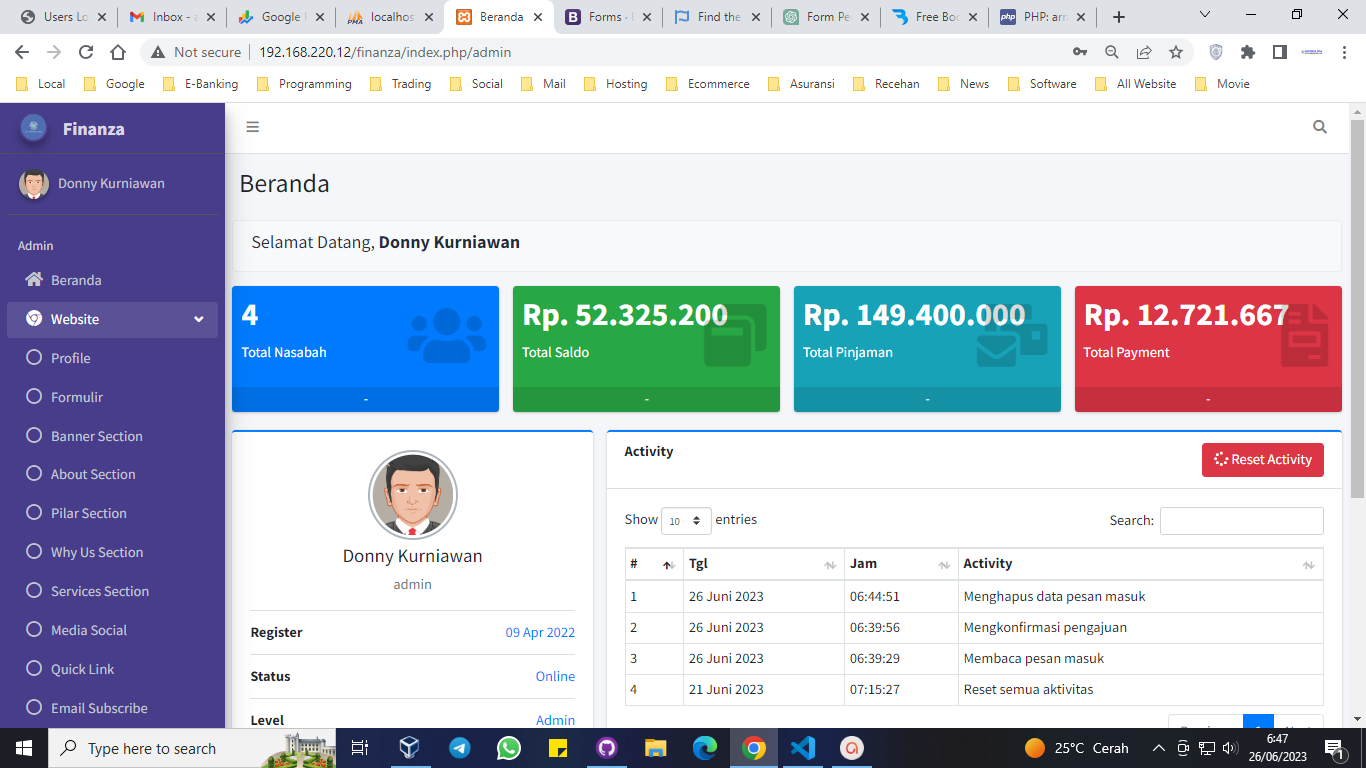Viewport: 1366px width, 768px height.
Task: Click Telegram icon in the taskbar
Action: coord(459,748)
